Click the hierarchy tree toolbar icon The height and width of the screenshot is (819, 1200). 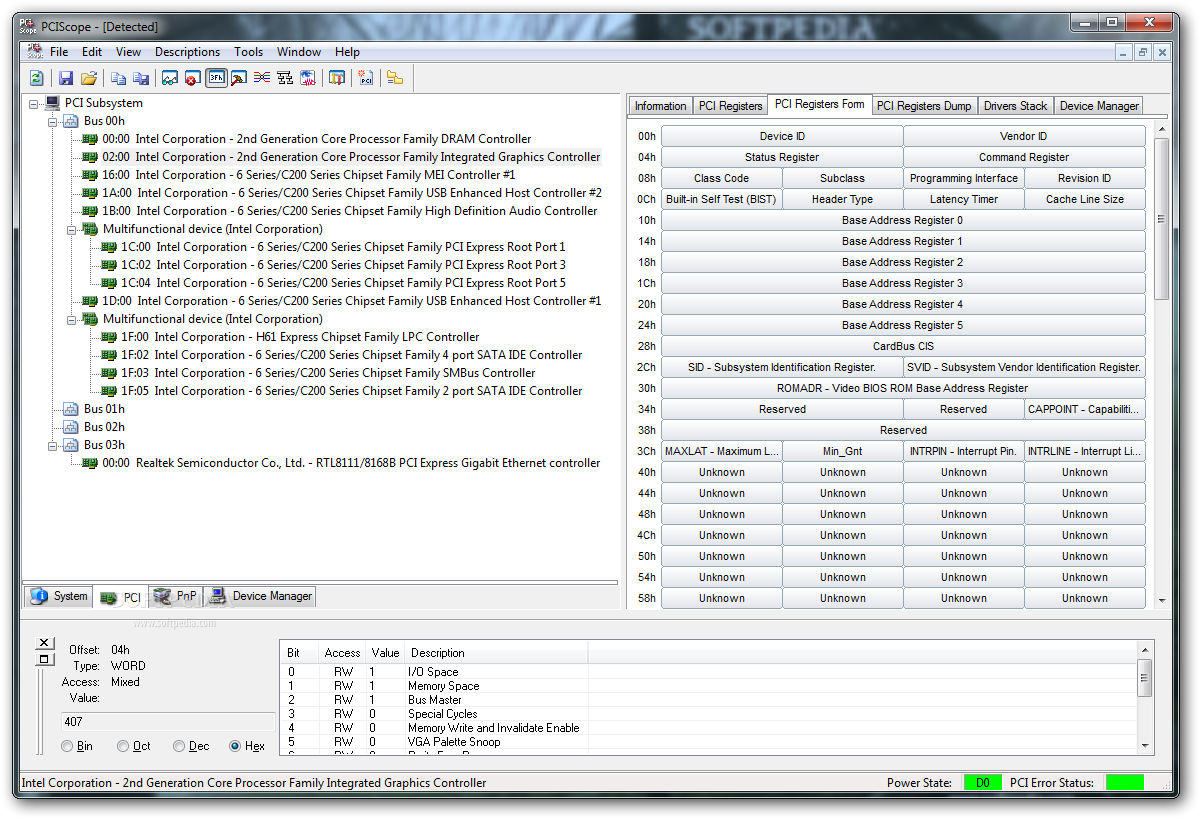285,78
